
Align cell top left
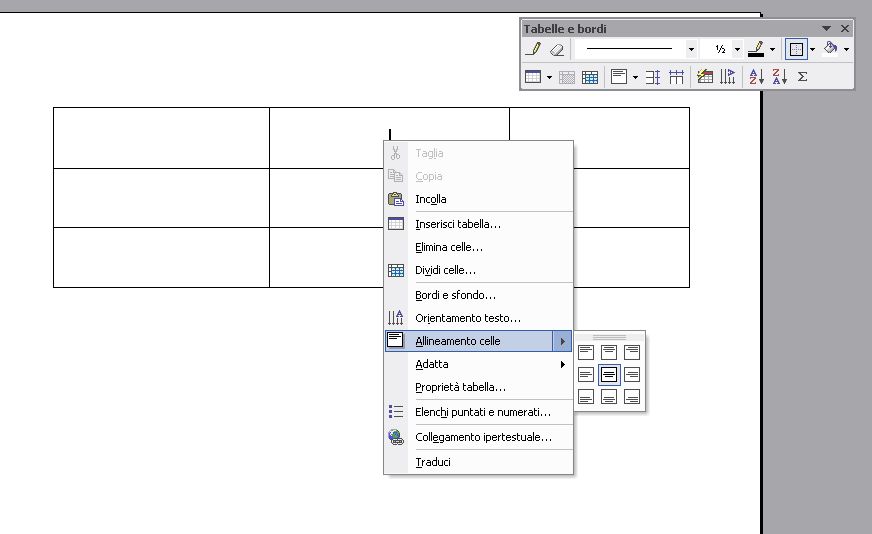pos(586,352)
